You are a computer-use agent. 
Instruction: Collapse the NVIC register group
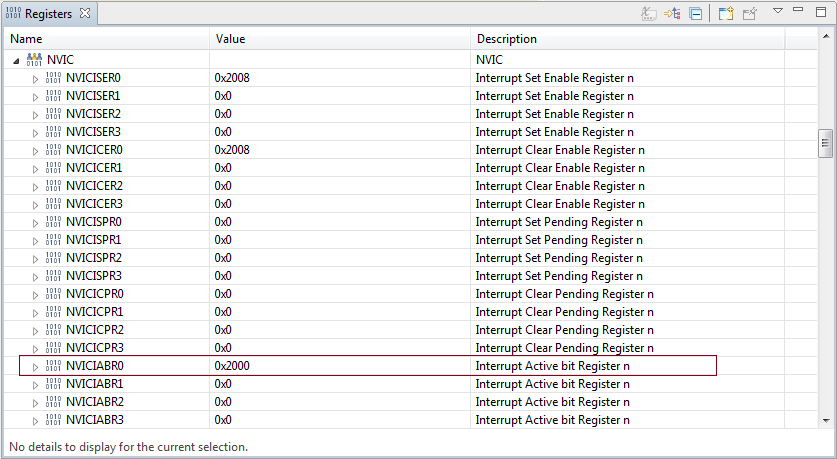tap(17, 60)
